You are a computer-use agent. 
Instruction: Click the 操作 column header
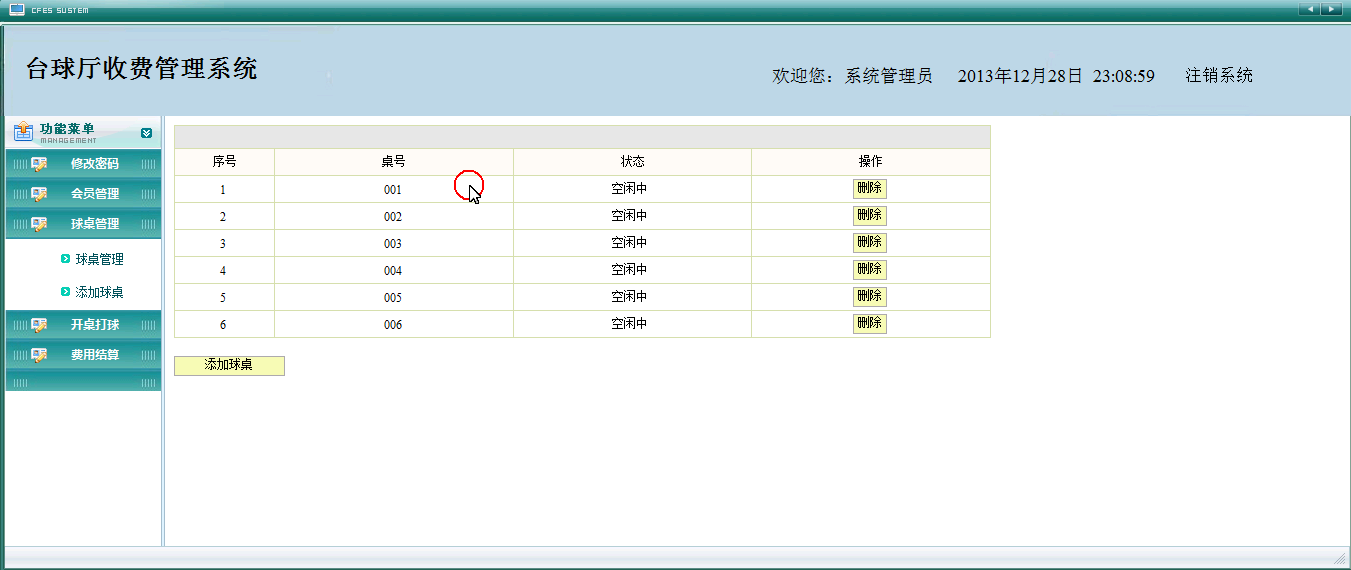[870, 162]
